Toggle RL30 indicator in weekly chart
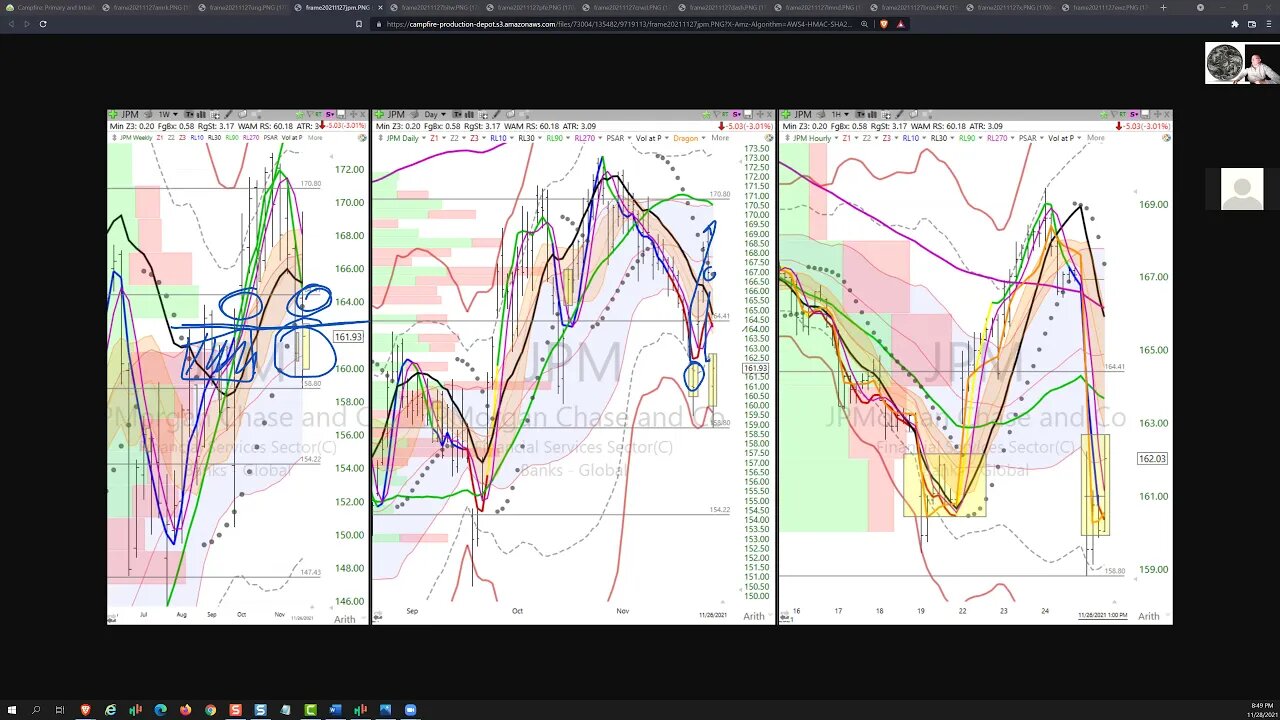The image size is (1280, 720). coord(214,138)
